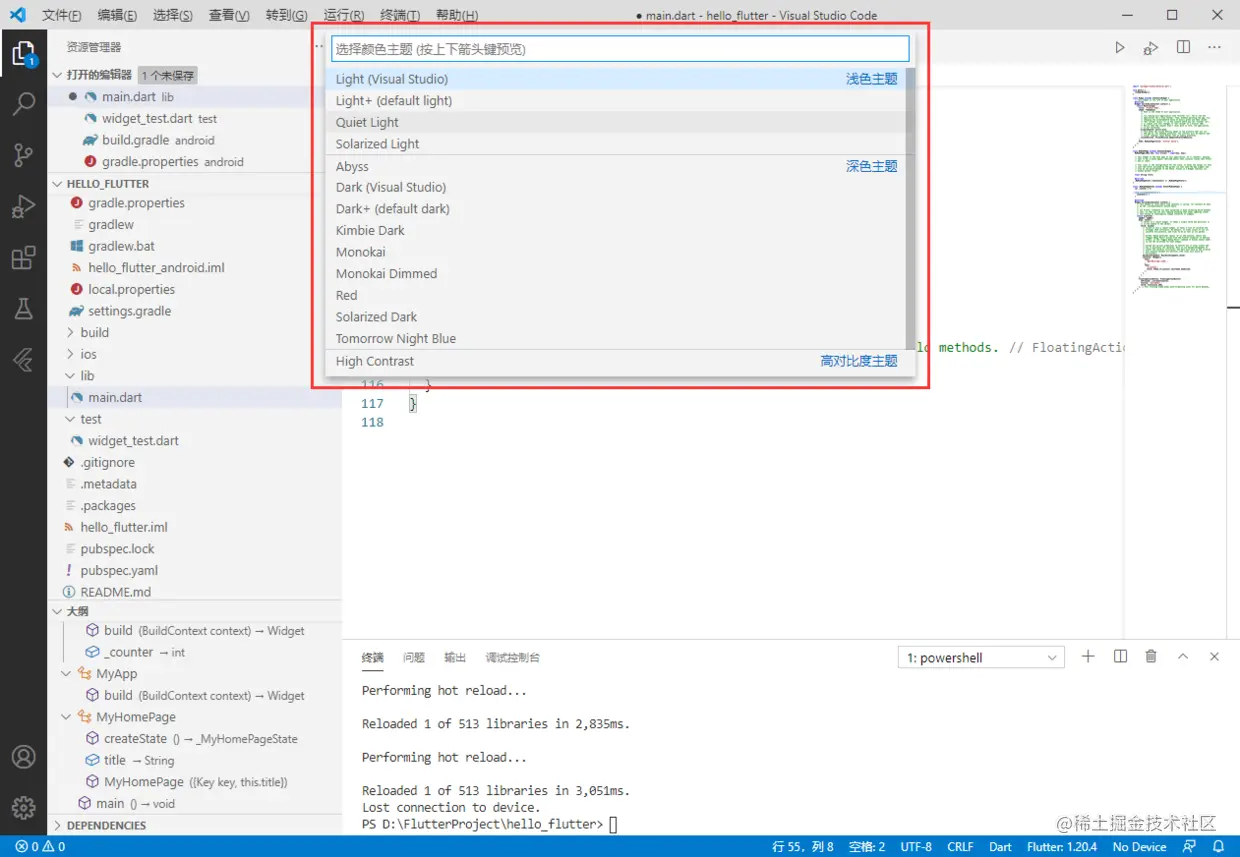Split the terminal panel

pos(1120,657)
